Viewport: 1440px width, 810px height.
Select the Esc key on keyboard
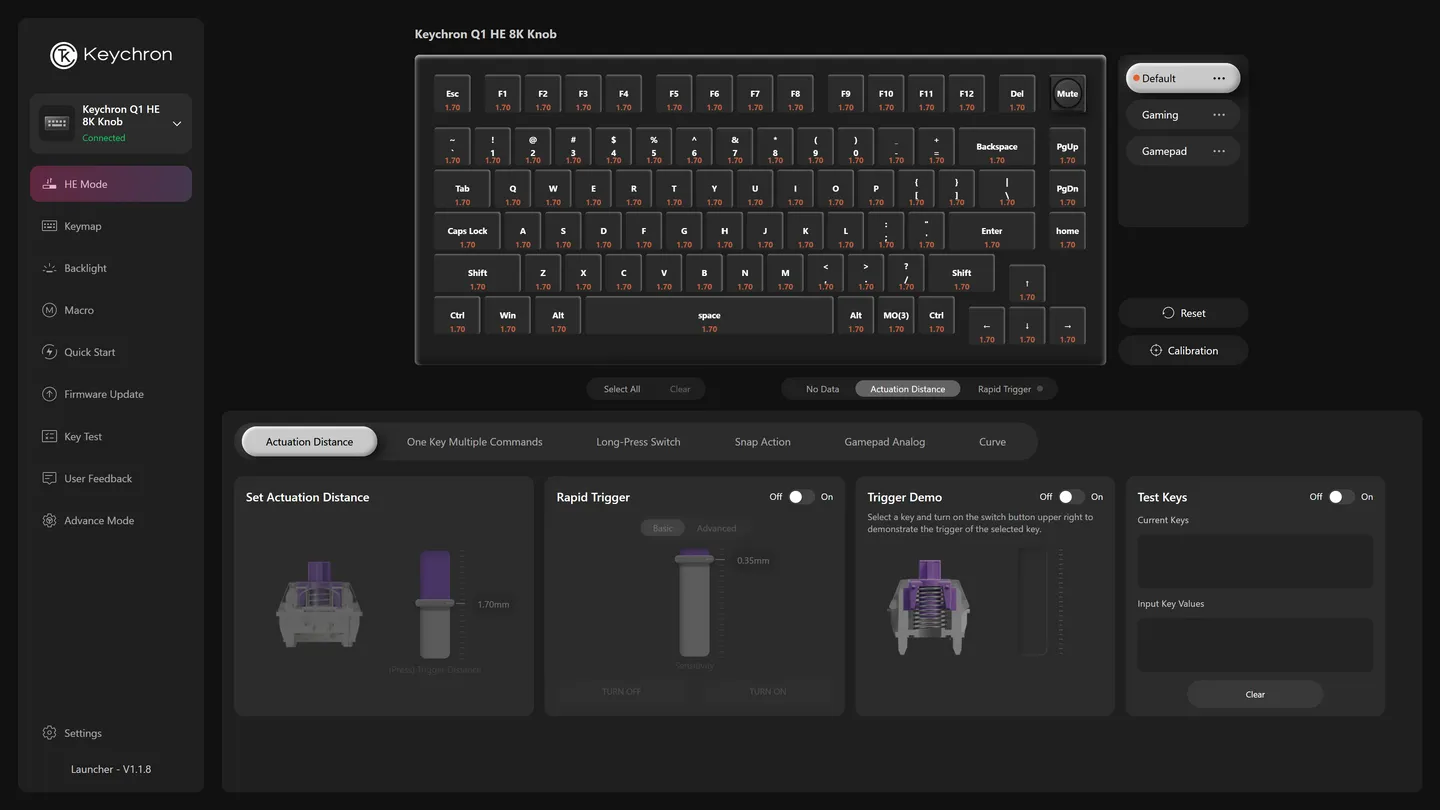click(x=452, y=94)
